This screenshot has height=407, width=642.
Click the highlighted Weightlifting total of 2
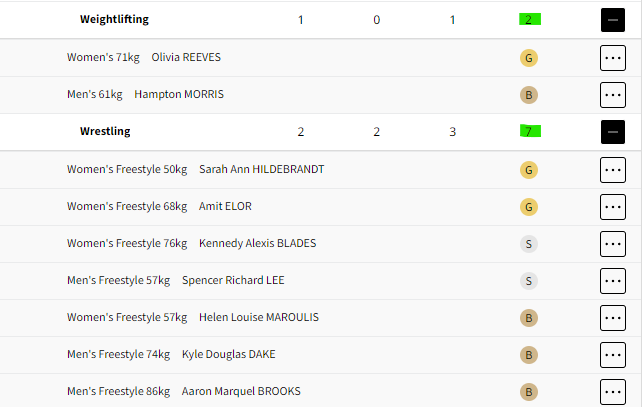coord(528,20)
